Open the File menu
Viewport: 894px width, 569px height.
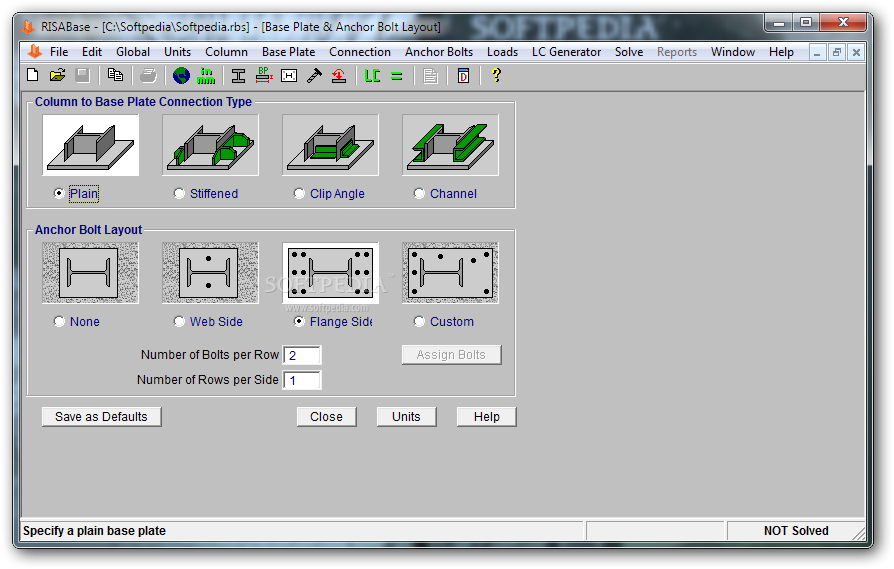[x=59, y=52]
